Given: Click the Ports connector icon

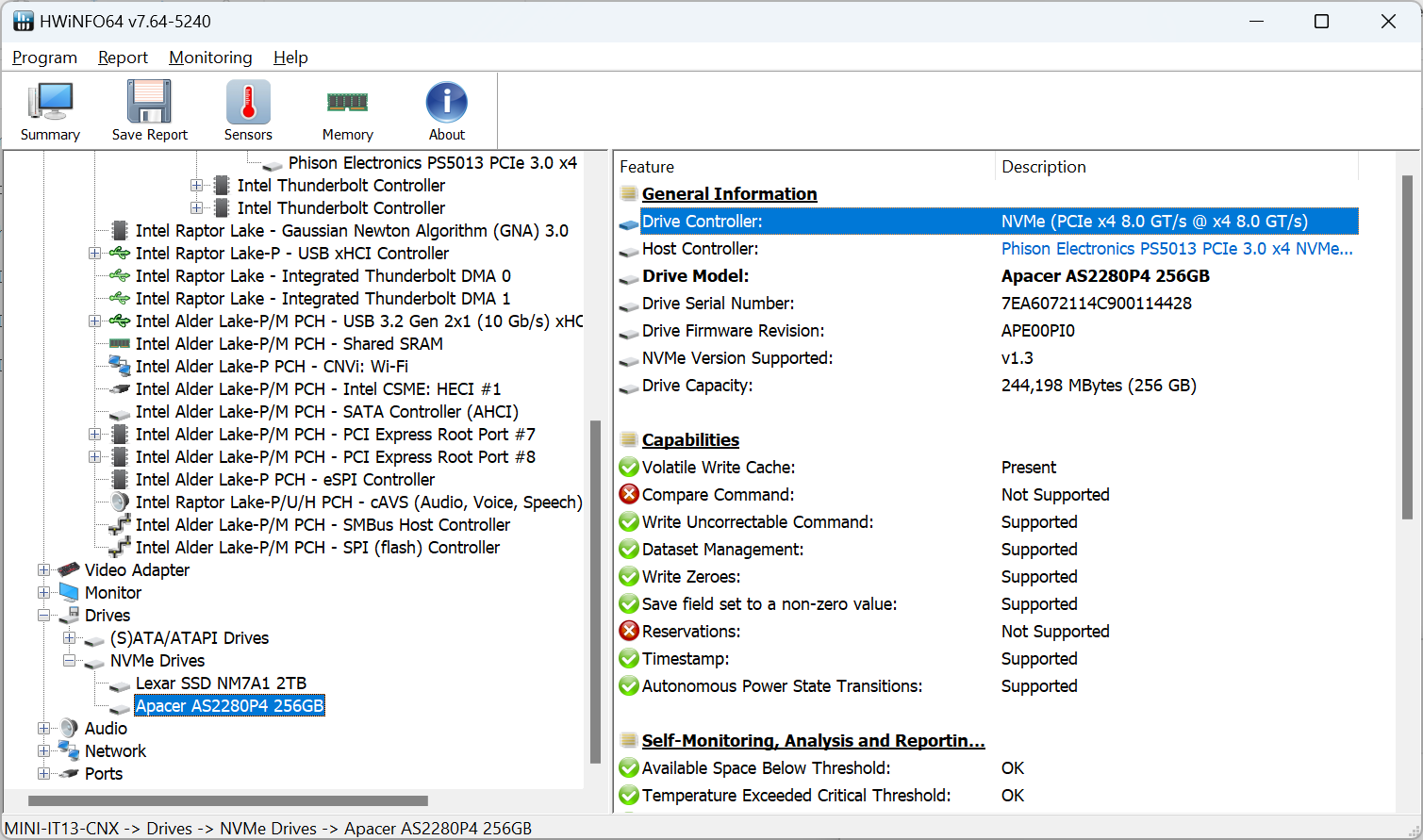Looking at the screenshot, I should 69,773.
